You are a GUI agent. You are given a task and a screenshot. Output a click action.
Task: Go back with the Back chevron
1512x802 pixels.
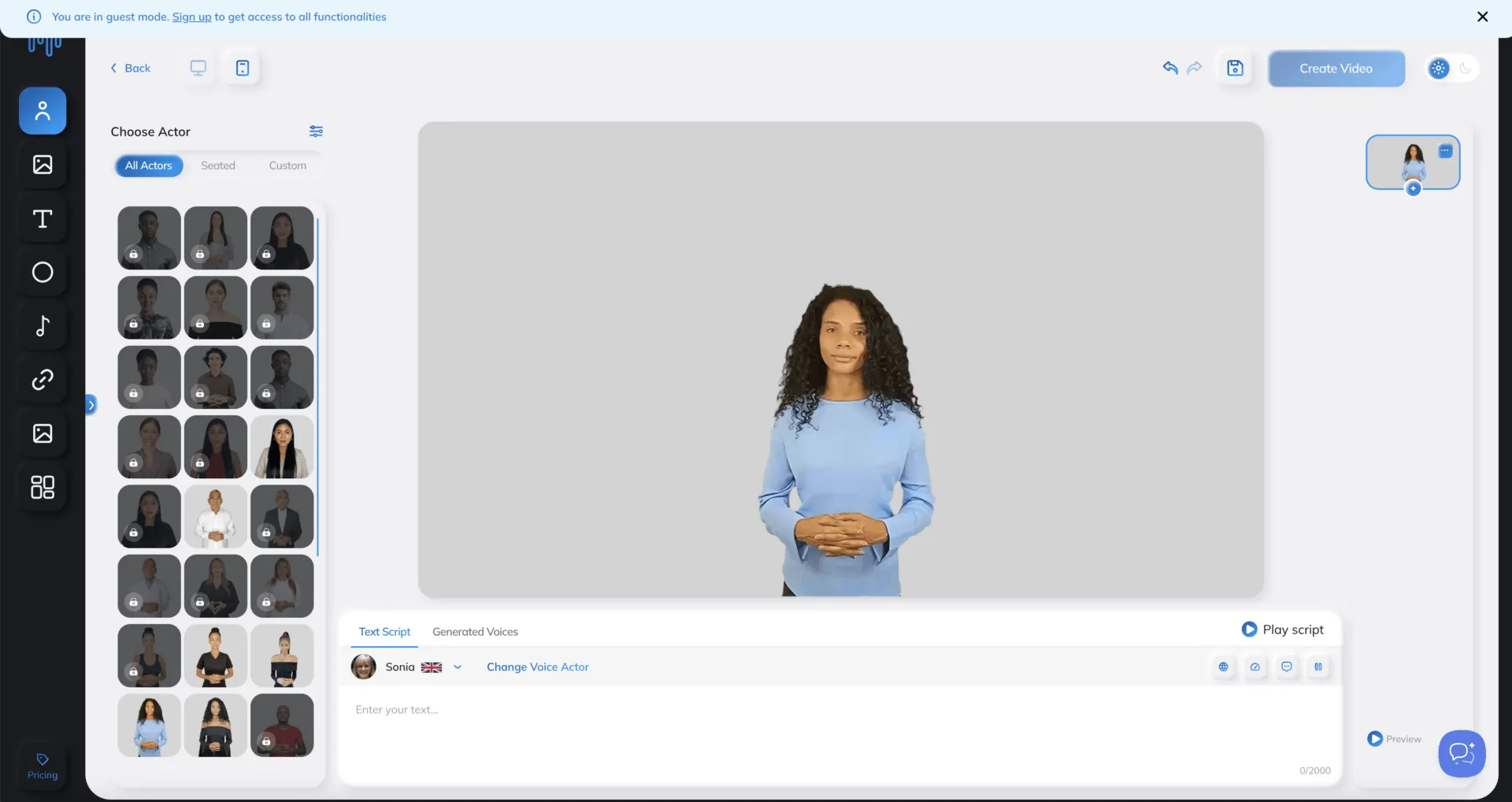[130, 68]
